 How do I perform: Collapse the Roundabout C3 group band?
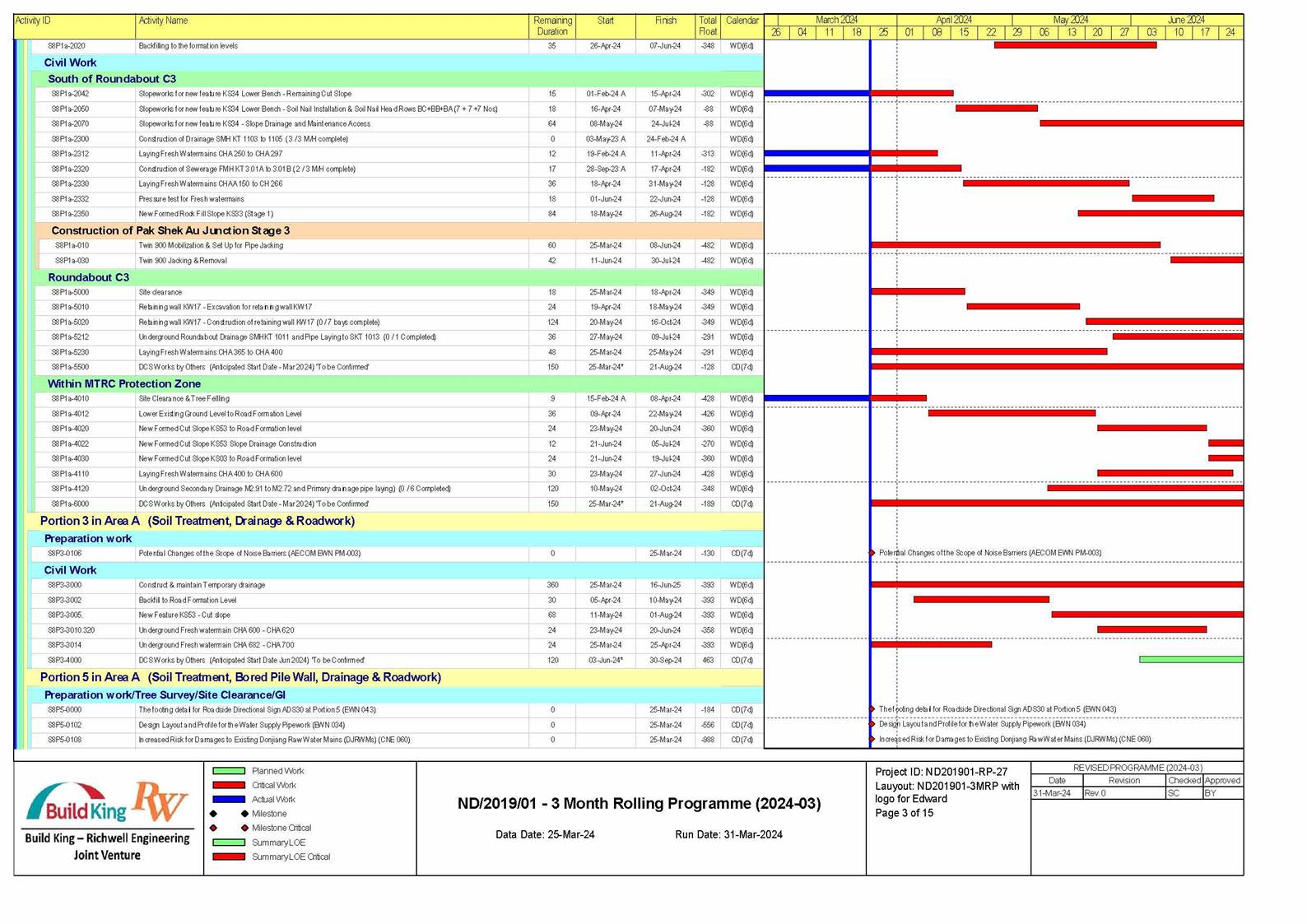tap(88, 277)
